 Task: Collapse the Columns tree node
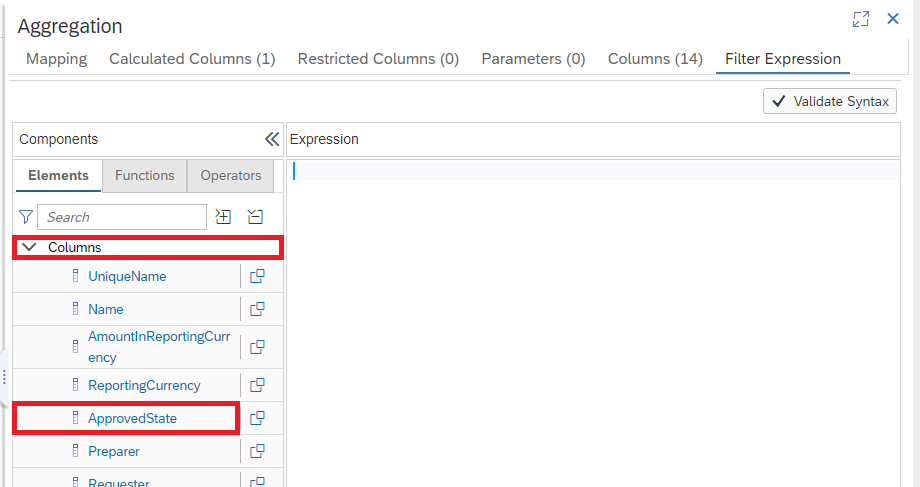pos(29,247)
